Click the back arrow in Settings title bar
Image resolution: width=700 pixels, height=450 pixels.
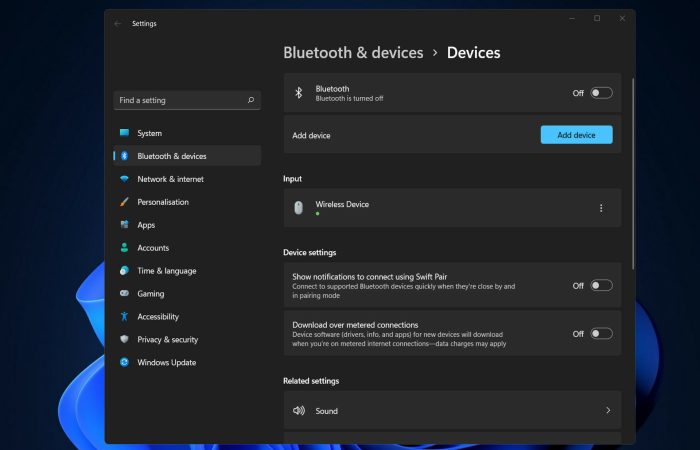[x=118, y=24]
